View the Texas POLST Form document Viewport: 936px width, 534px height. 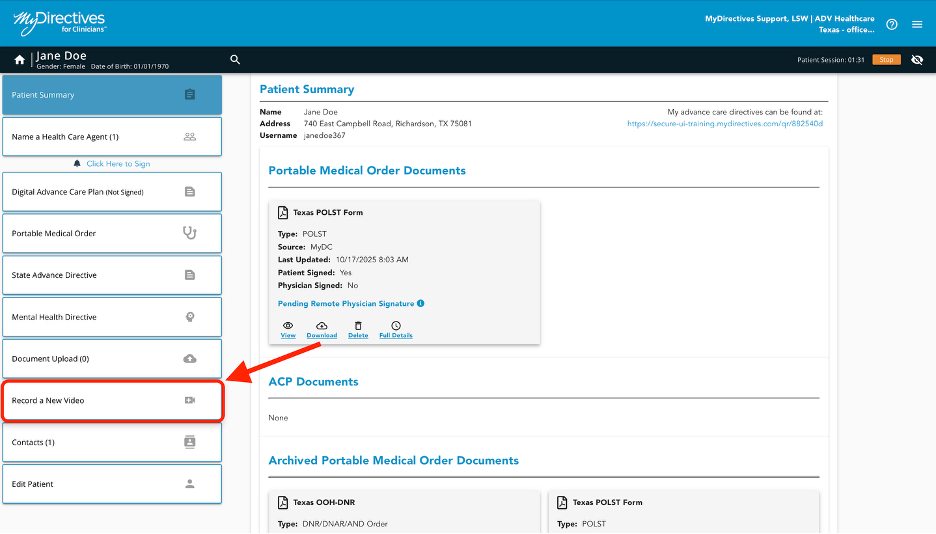(288, 330)
